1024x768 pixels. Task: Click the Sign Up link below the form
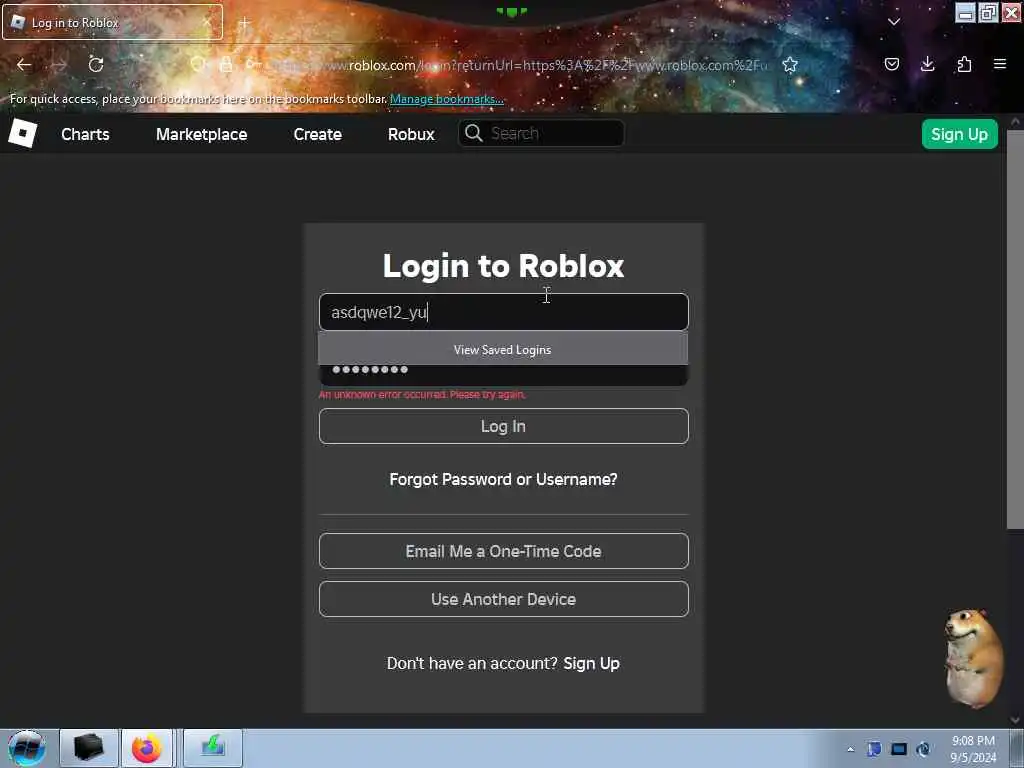click(591, 664)
